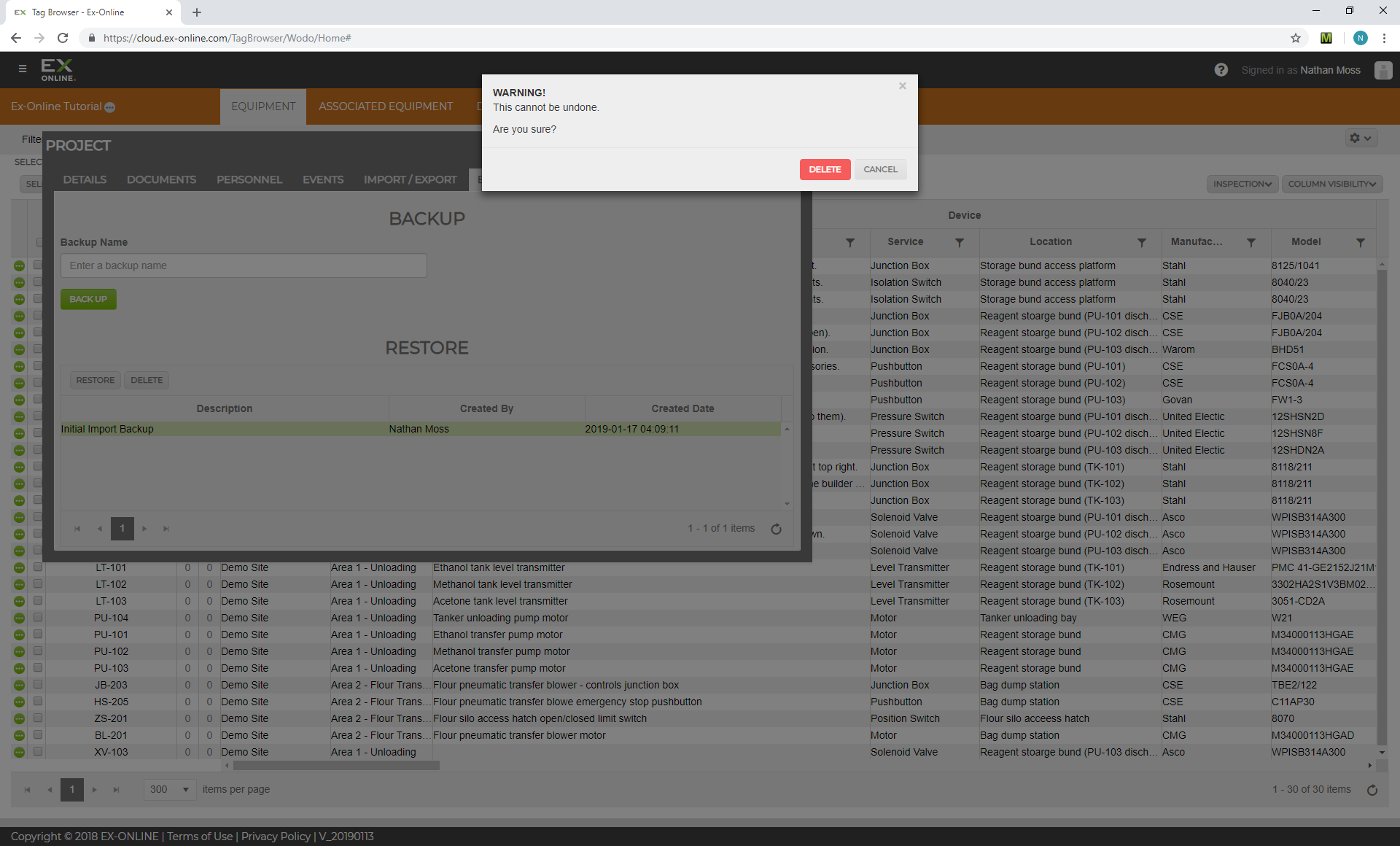Click the hamburger menu icon
Viewport: 1400px width, 846px height.
point(23,69)
